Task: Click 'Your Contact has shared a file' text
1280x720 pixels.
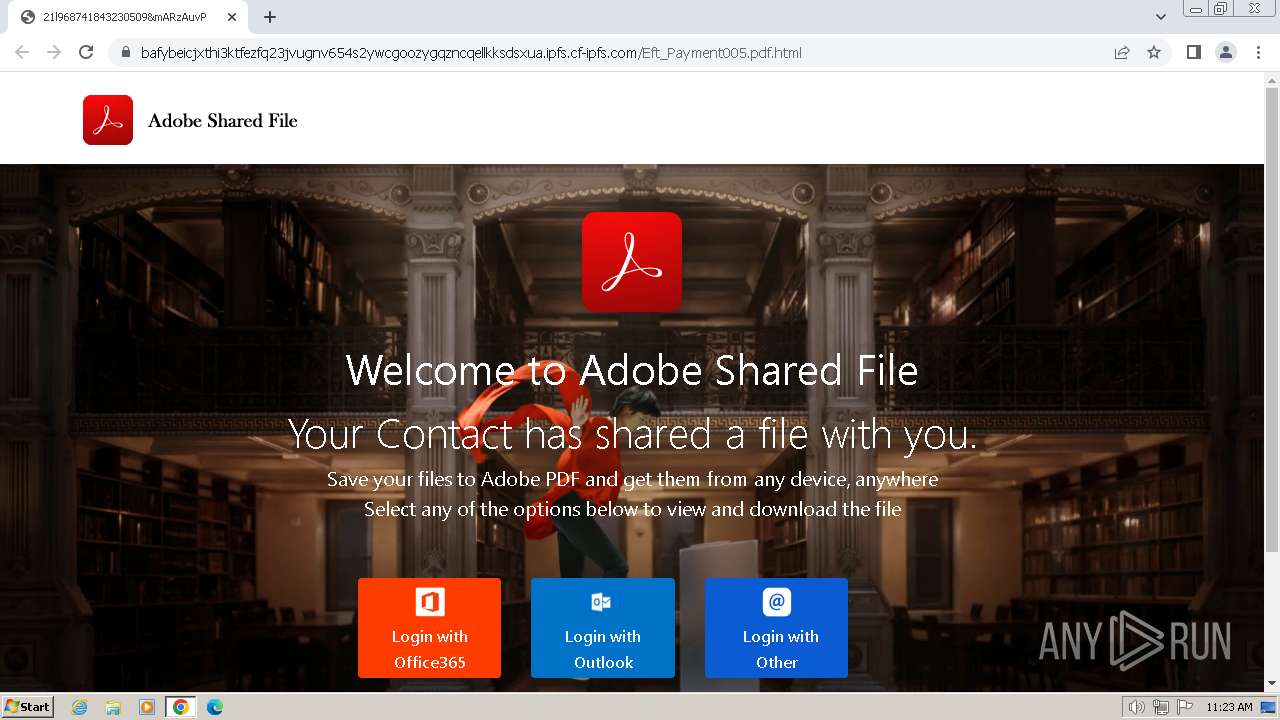Action: pos(632,435)
